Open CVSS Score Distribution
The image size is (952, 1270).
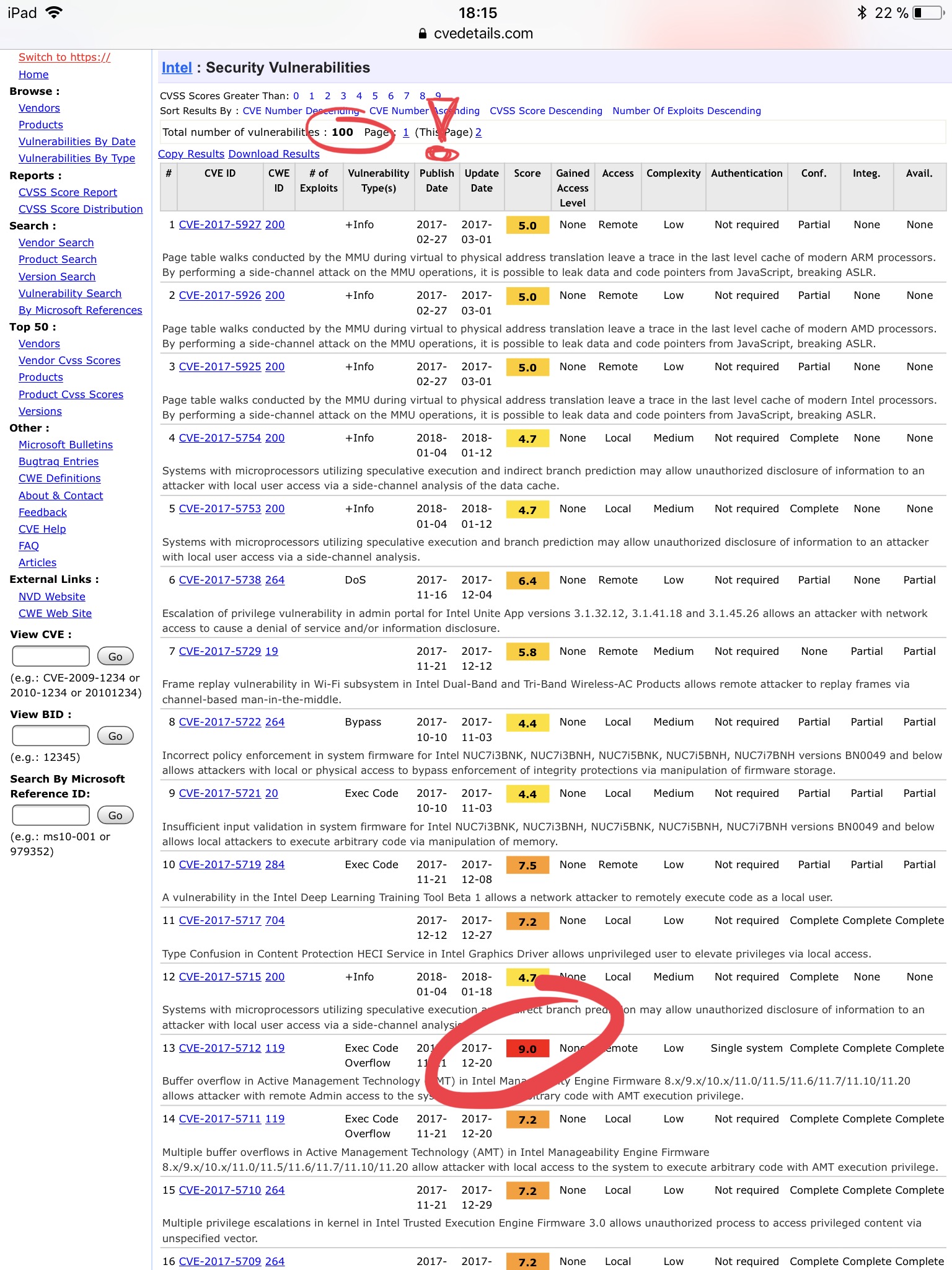81,209
